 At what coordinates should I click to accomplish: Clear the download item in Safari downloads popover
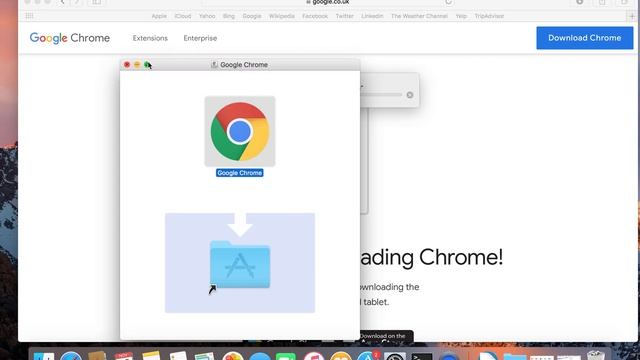(x=410, y=95)
